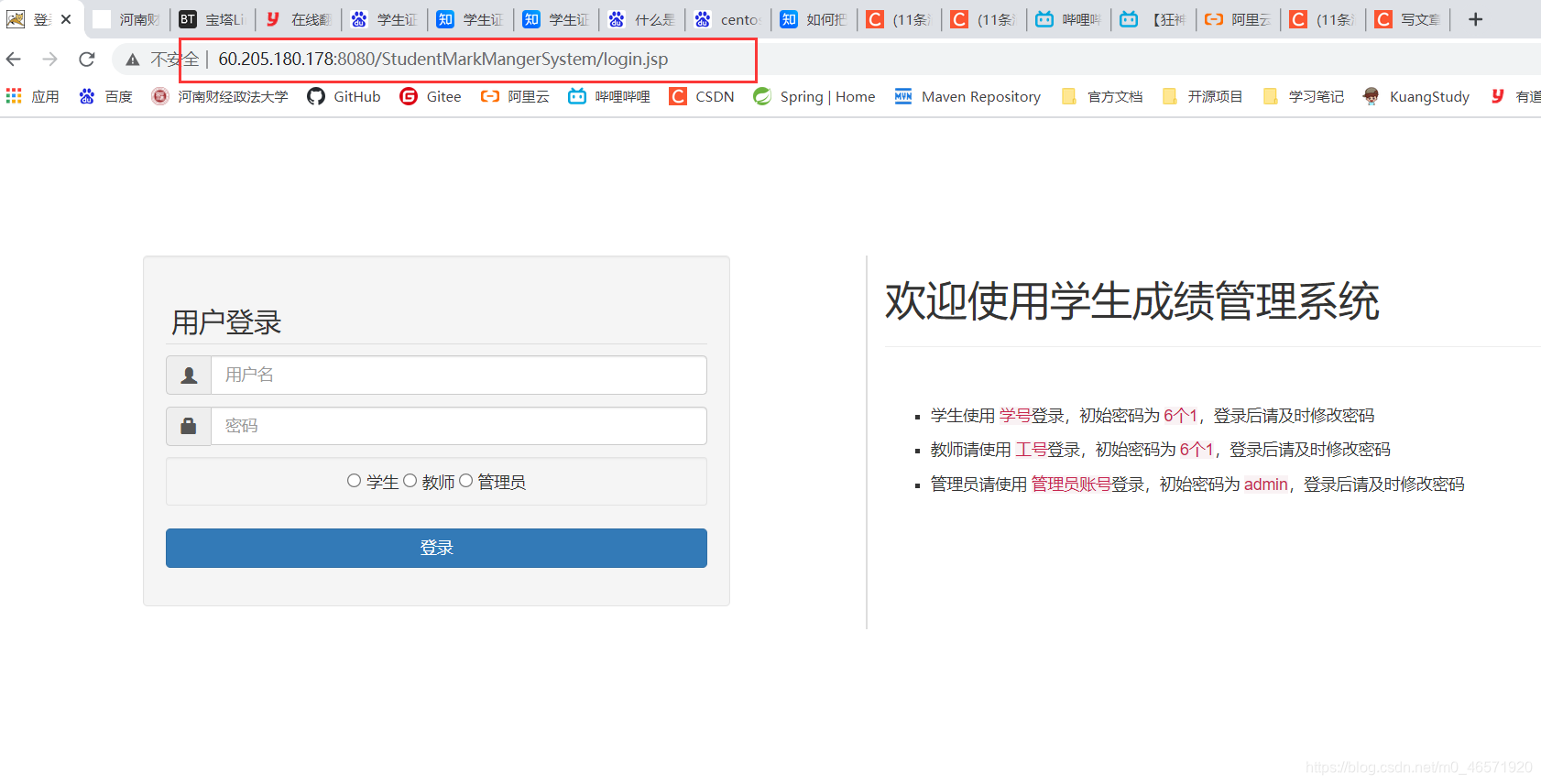
Task: Click the 管理员请使用 管理员账号登录 line
Action: (x=1197, y=485)
